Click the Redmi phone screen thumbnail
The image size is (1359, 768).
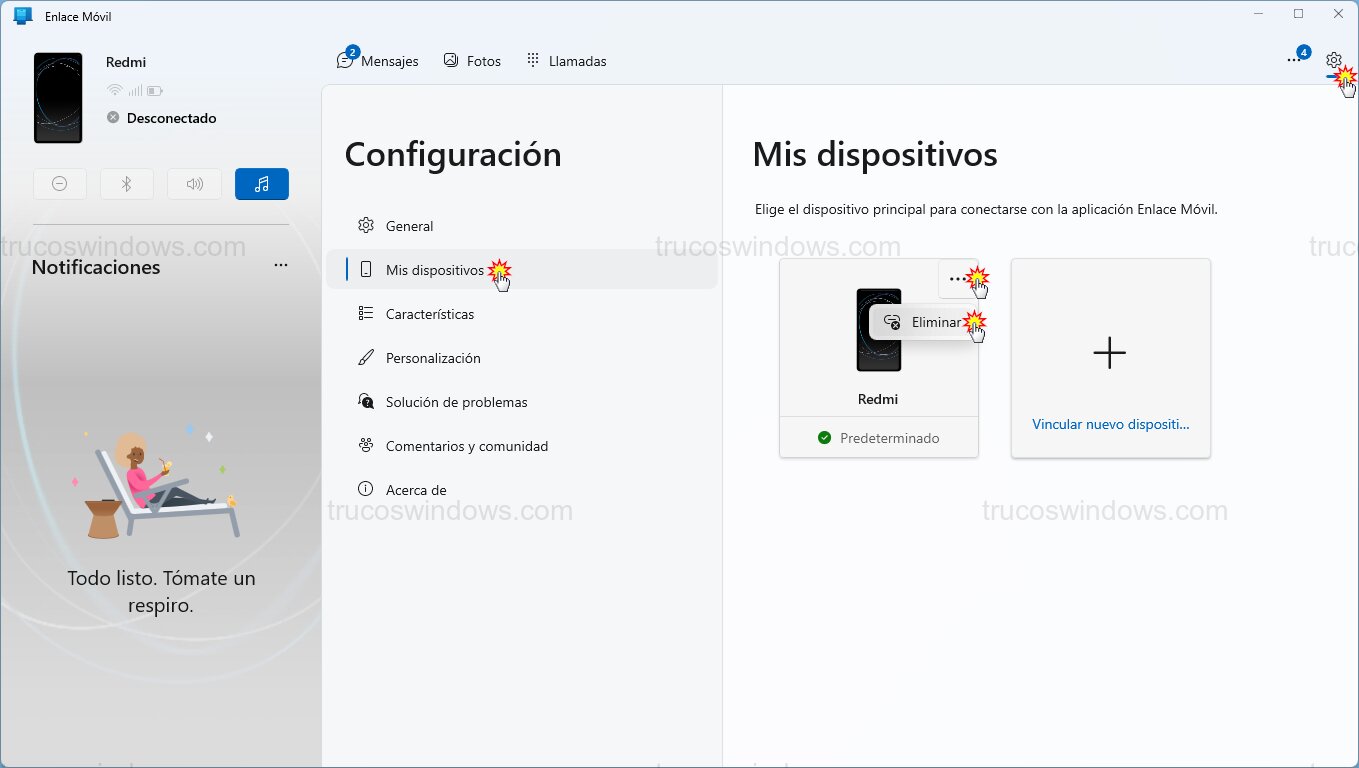click(878, 330)
